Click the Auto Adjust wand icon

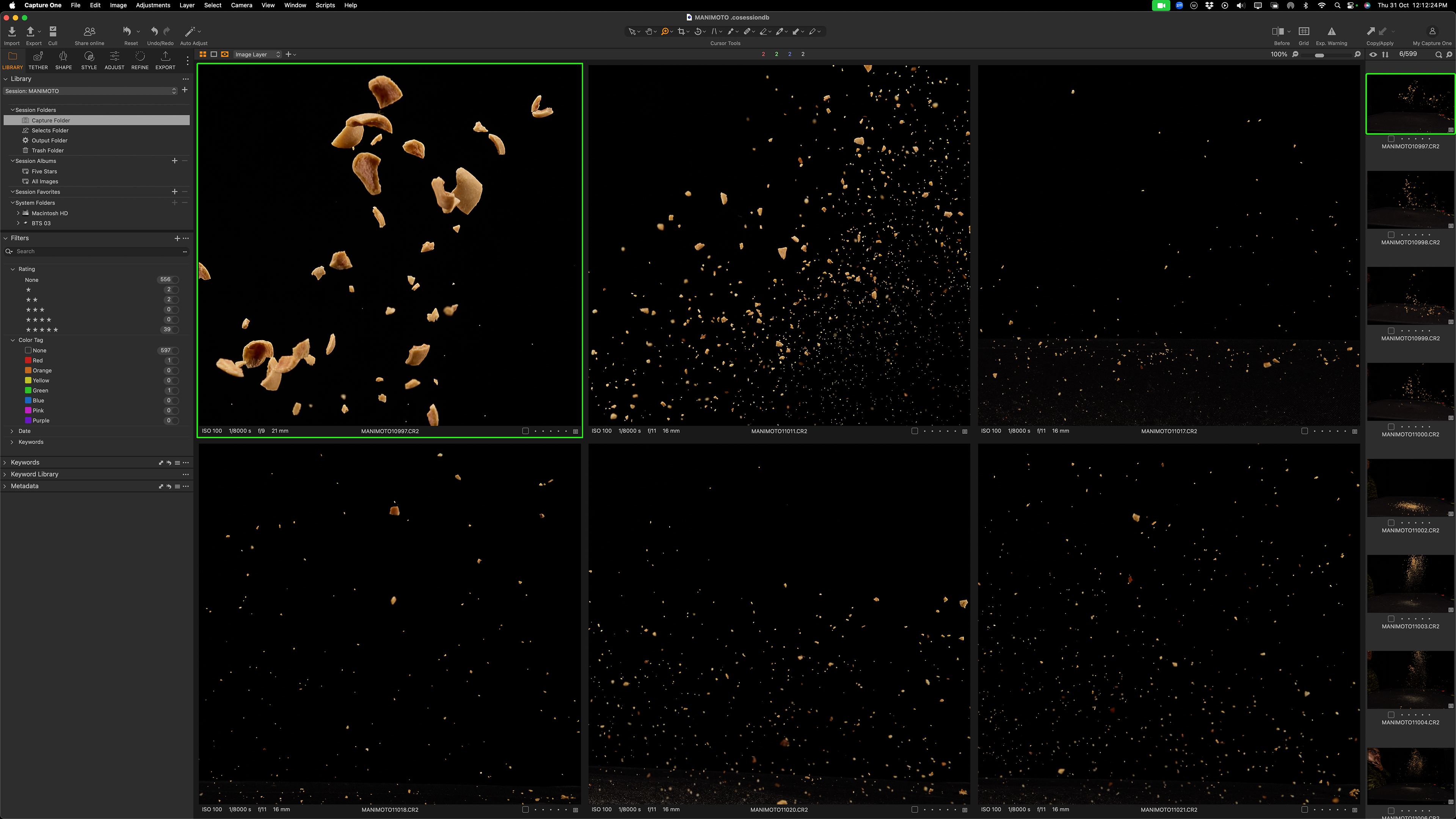pyautogui.click(x=190, y=31)
